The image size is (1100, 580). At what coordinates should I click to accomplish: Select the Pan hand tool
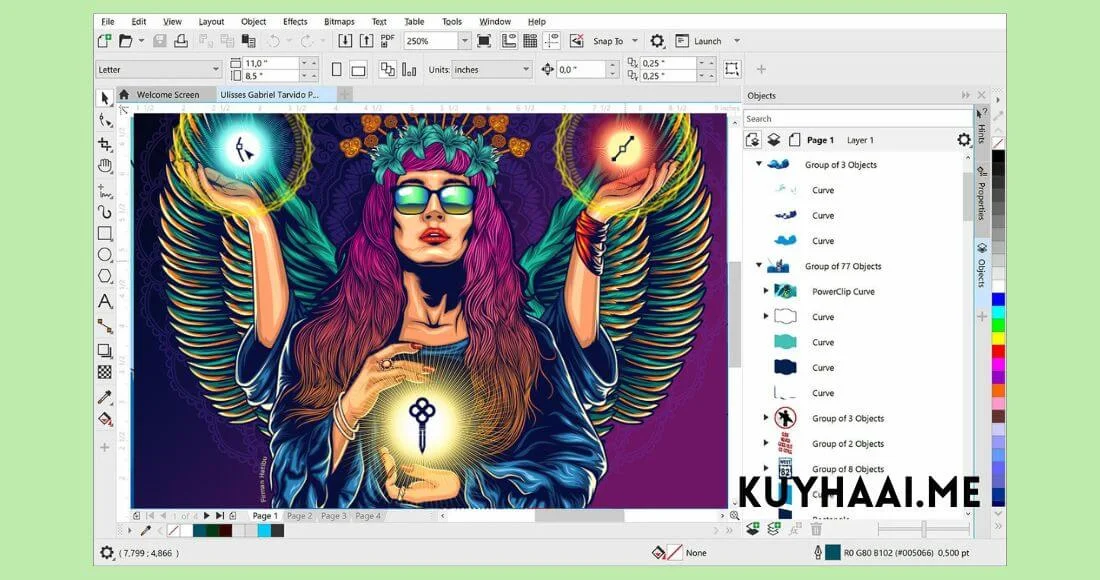105,166
